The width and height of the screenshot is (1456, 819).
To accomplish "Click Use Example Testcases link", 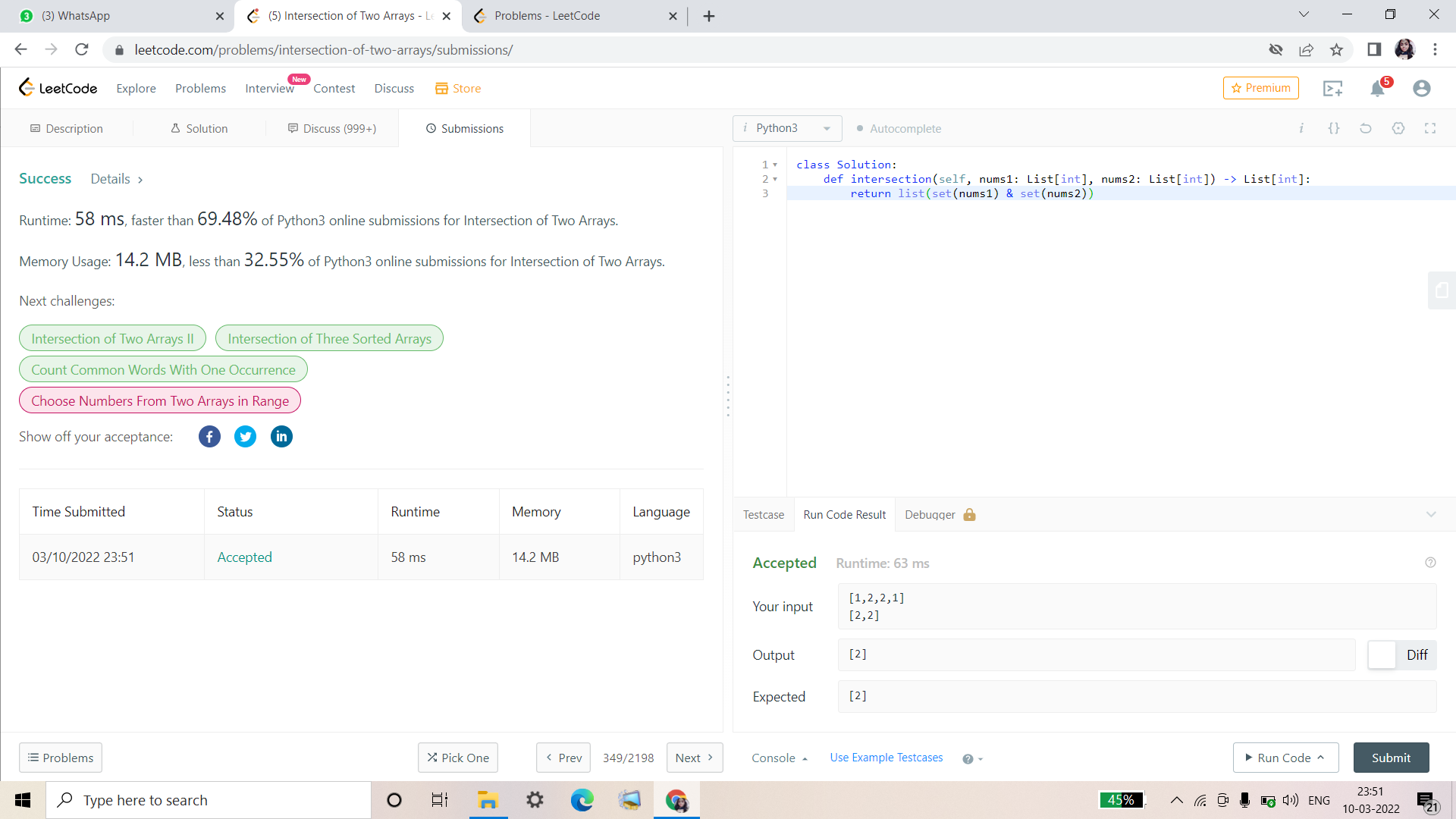I will pyautogui.click(x=886, y=758).
